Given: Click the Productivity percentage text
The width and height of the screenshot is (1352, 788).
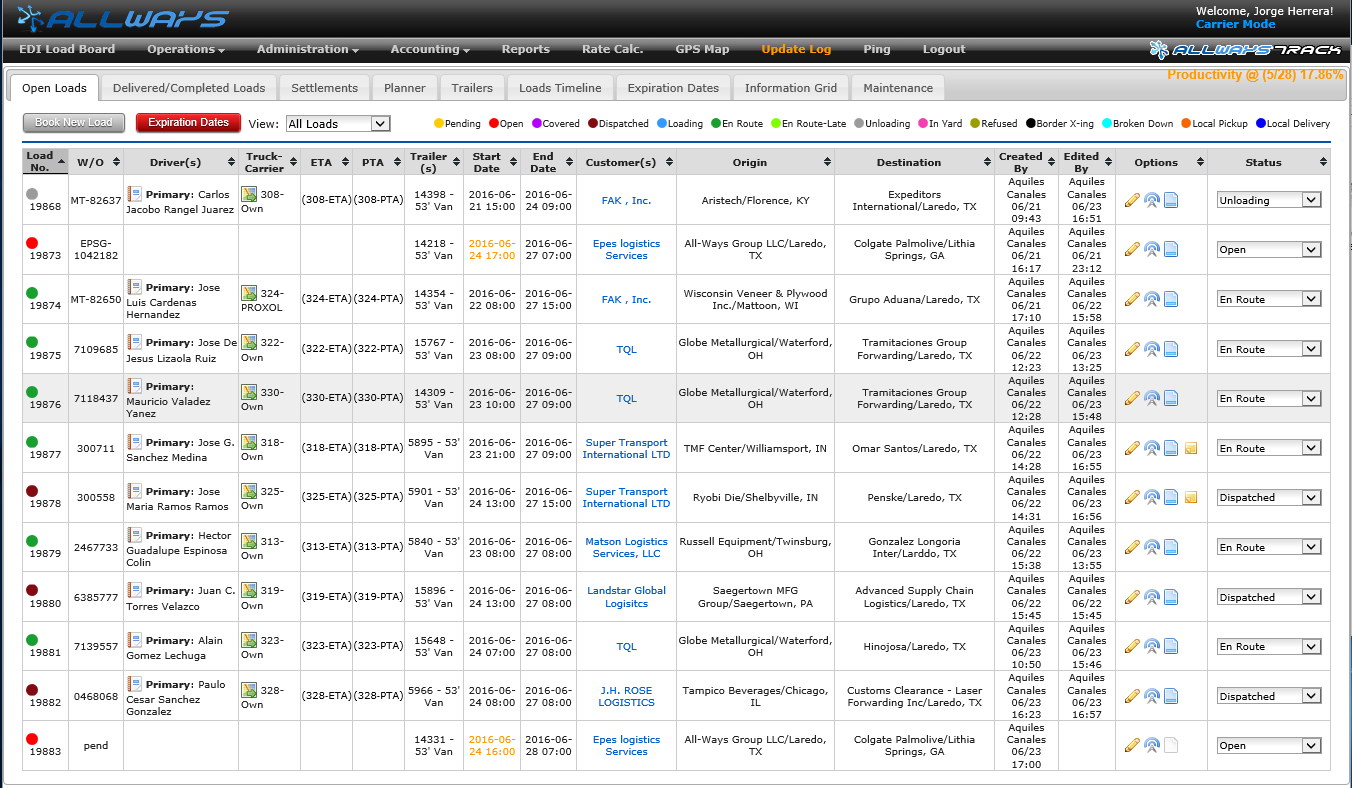Looking at the screenshot, I should (1255, 75).
